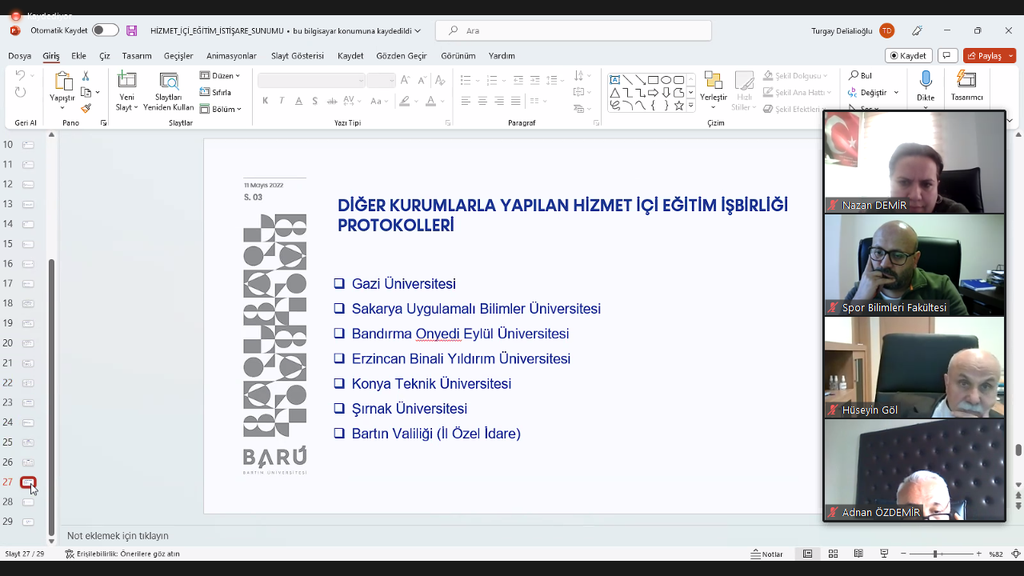Apply bulleted list formatting
This screenshot has width=1024, height=576.
tap(466, 80)
